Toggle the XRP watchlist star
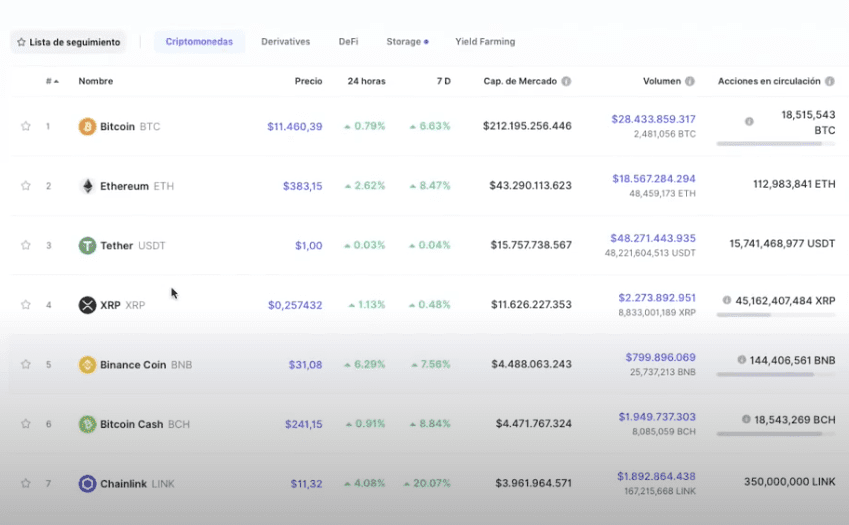 click(25, 305)
